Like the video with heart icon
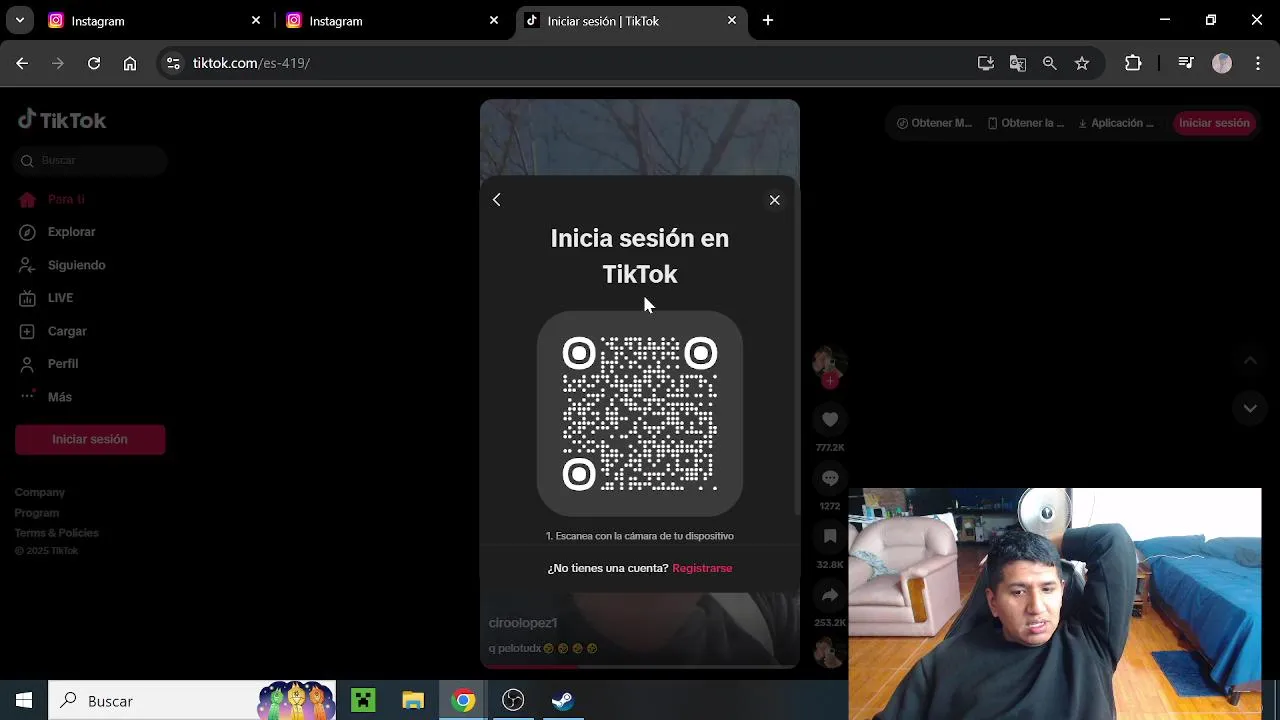The height and width of the screenshot is (720, 1280). click(x=830, y=419)
